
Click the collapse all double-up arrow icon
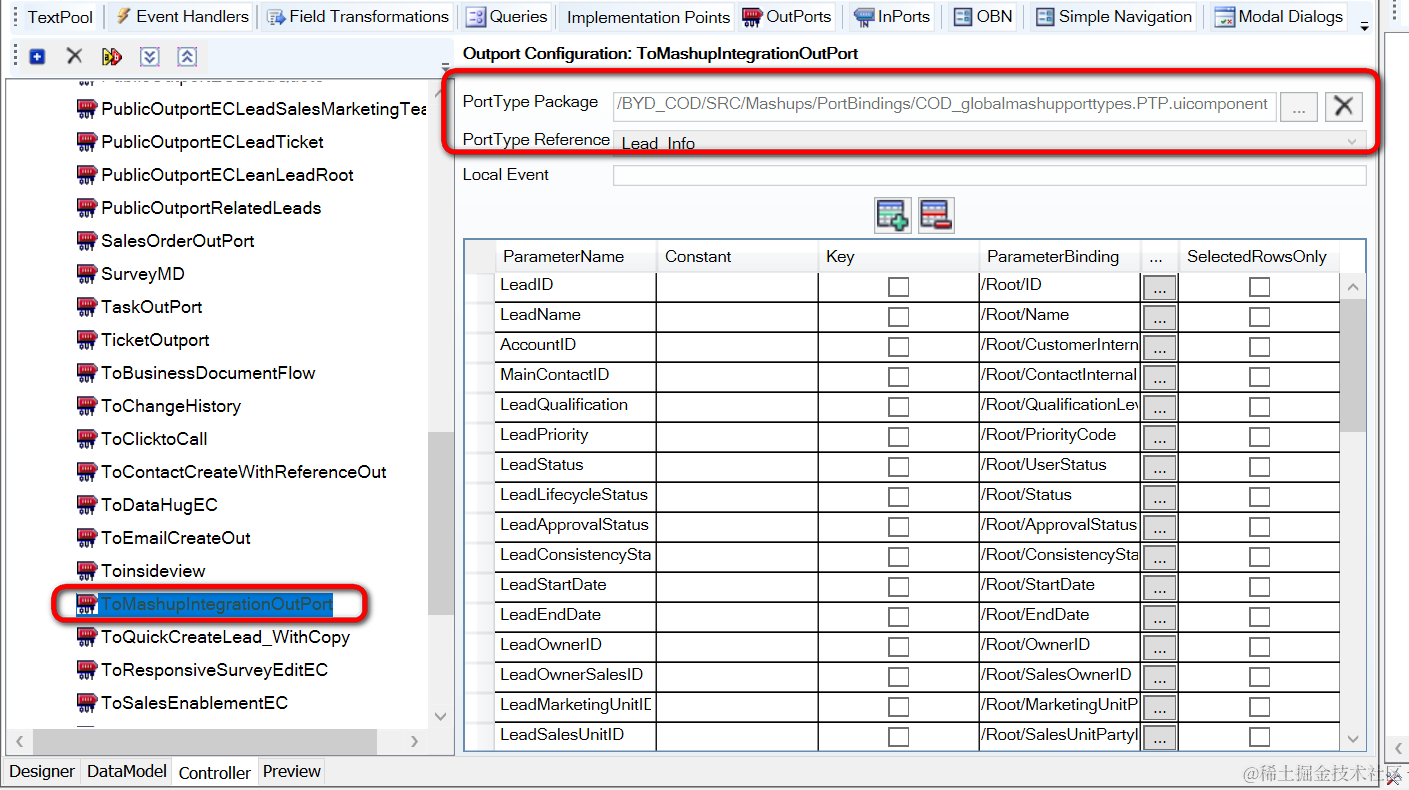pos(187,57)
